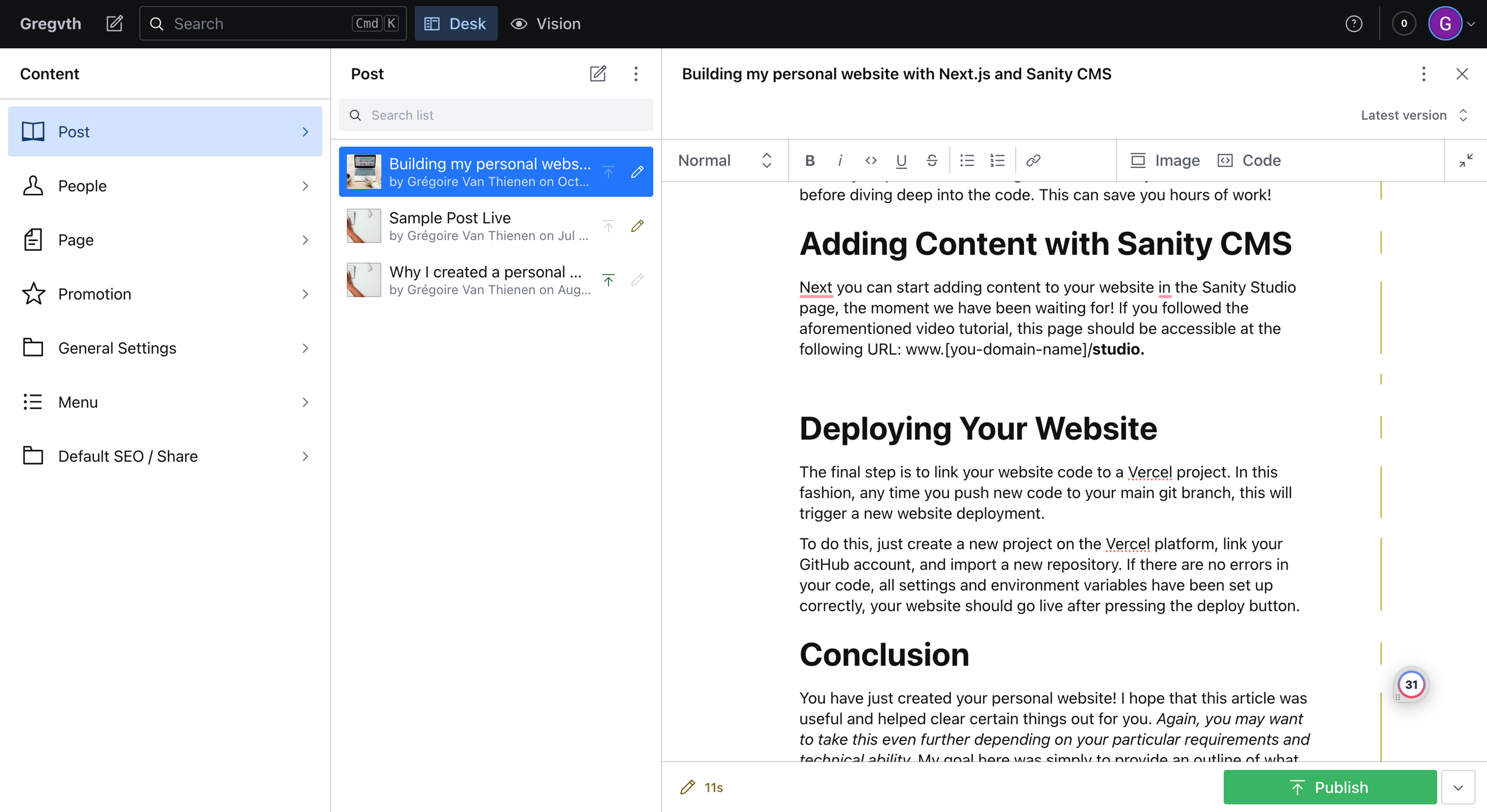Insert an Image block
This screenshot has height=812, width=1487.
tap(1165, 161)
